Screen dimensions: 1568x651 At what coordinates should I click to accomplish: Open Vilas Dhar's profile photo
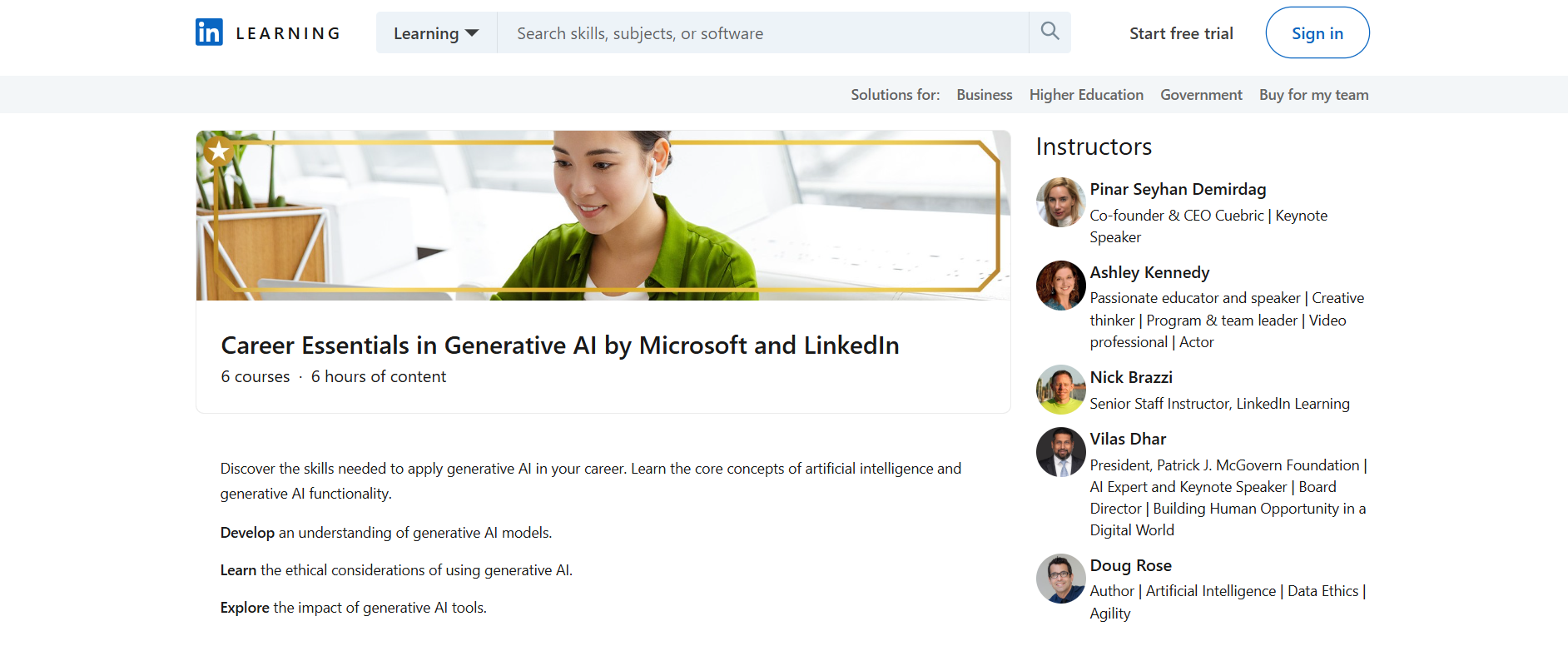1060,452
